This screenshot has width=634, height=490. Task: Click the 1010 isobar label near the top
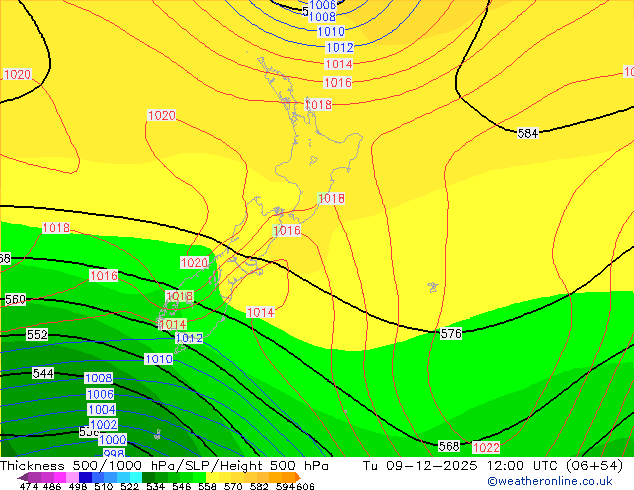tap(331, 32)
